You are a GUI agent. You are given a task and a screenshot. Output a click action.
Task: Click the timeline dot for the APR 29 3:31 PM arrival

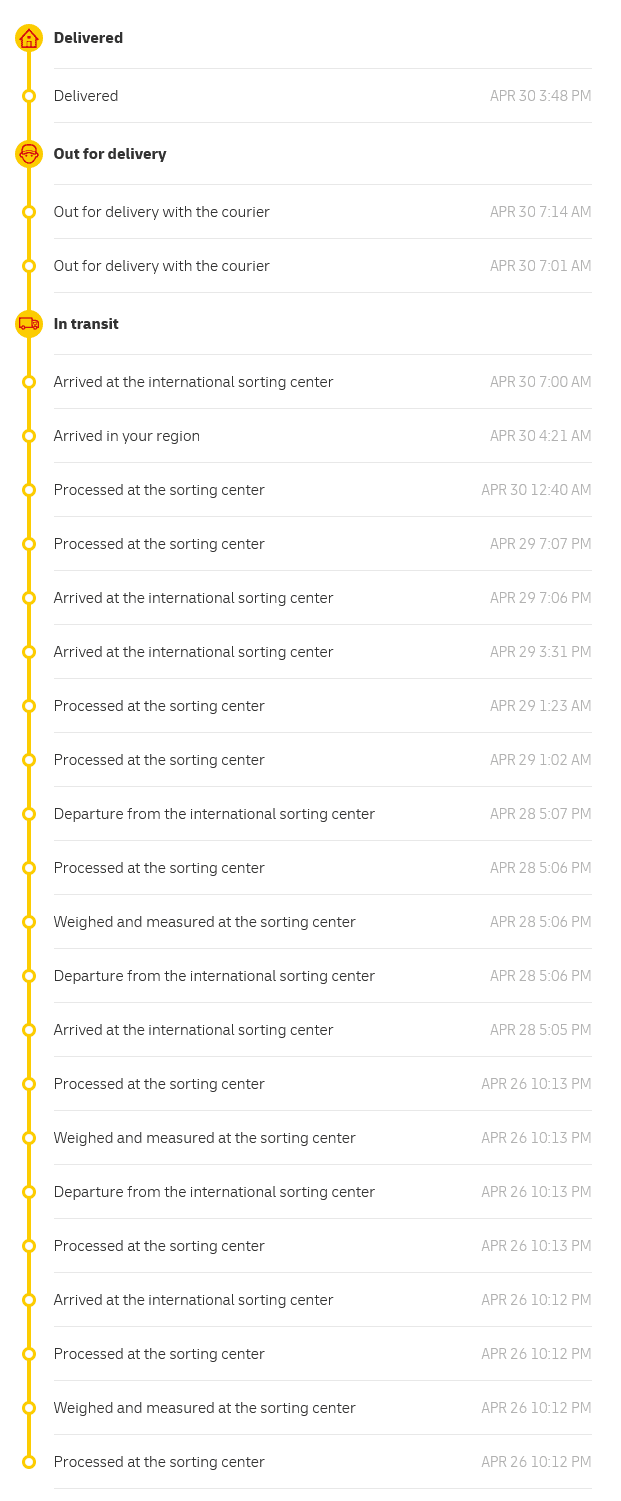(x=29, y=652)
